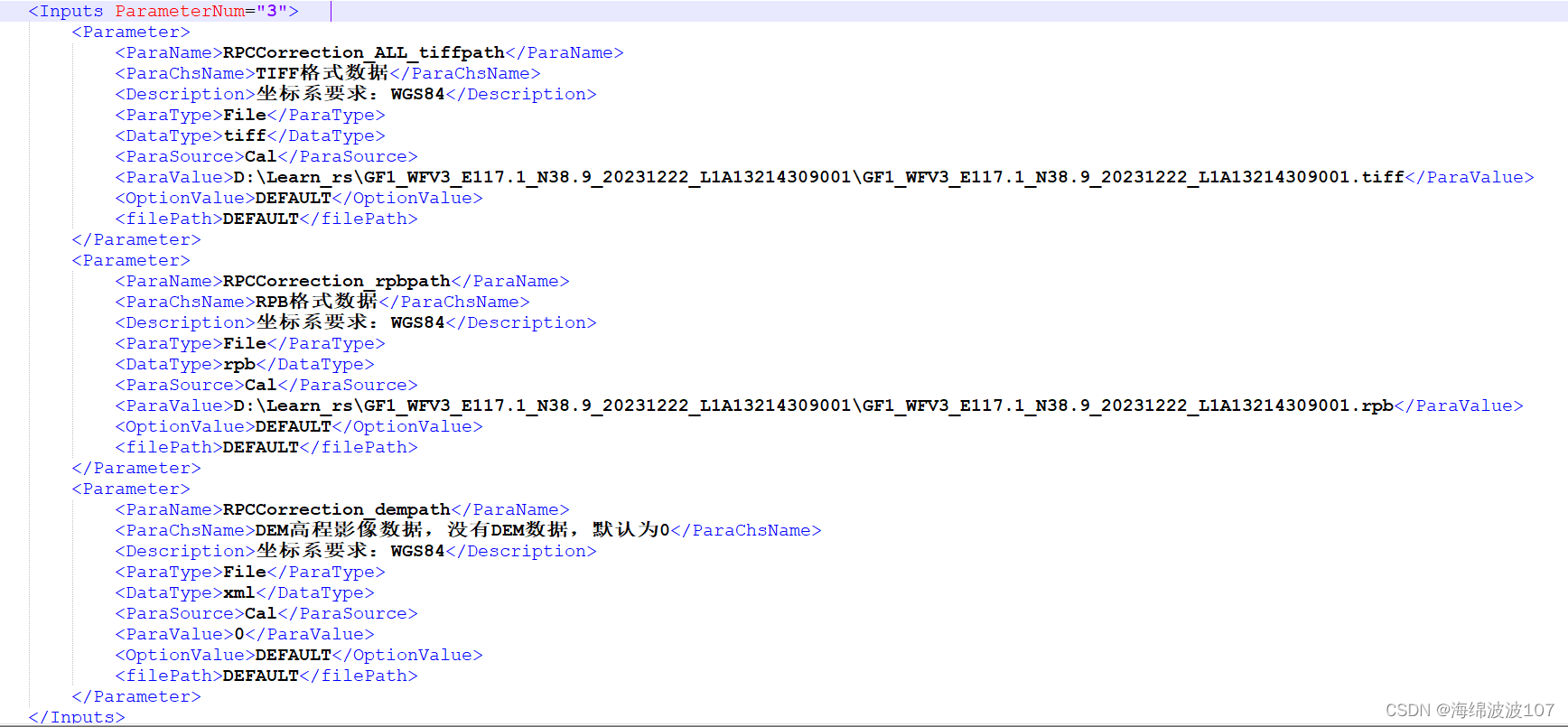Click the text TIFF格式数据
This screenshot has height=727, width=1568.
(322, 73)
